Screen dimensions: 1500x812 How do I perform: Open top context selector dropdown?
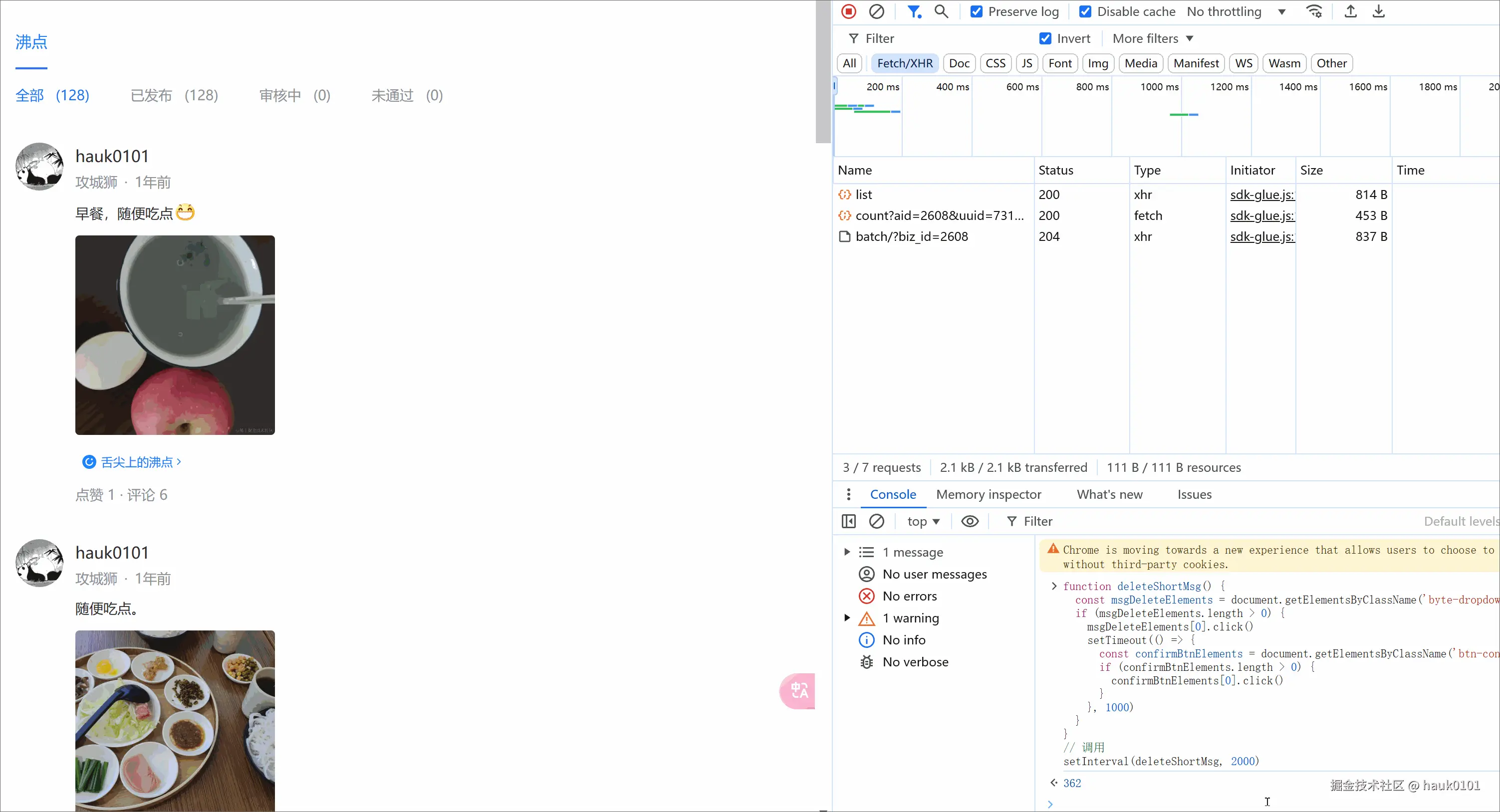pyautogui.click(x=923, y=521)
